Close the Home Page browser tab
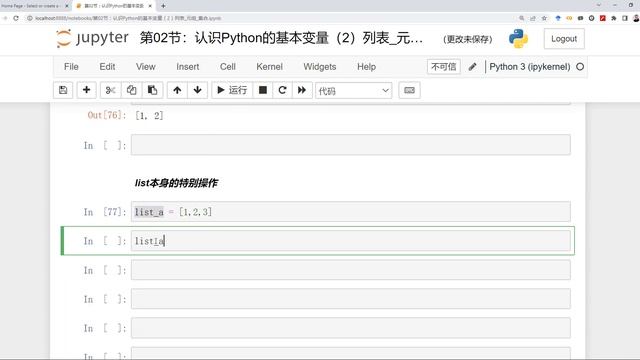 [67, 6]
